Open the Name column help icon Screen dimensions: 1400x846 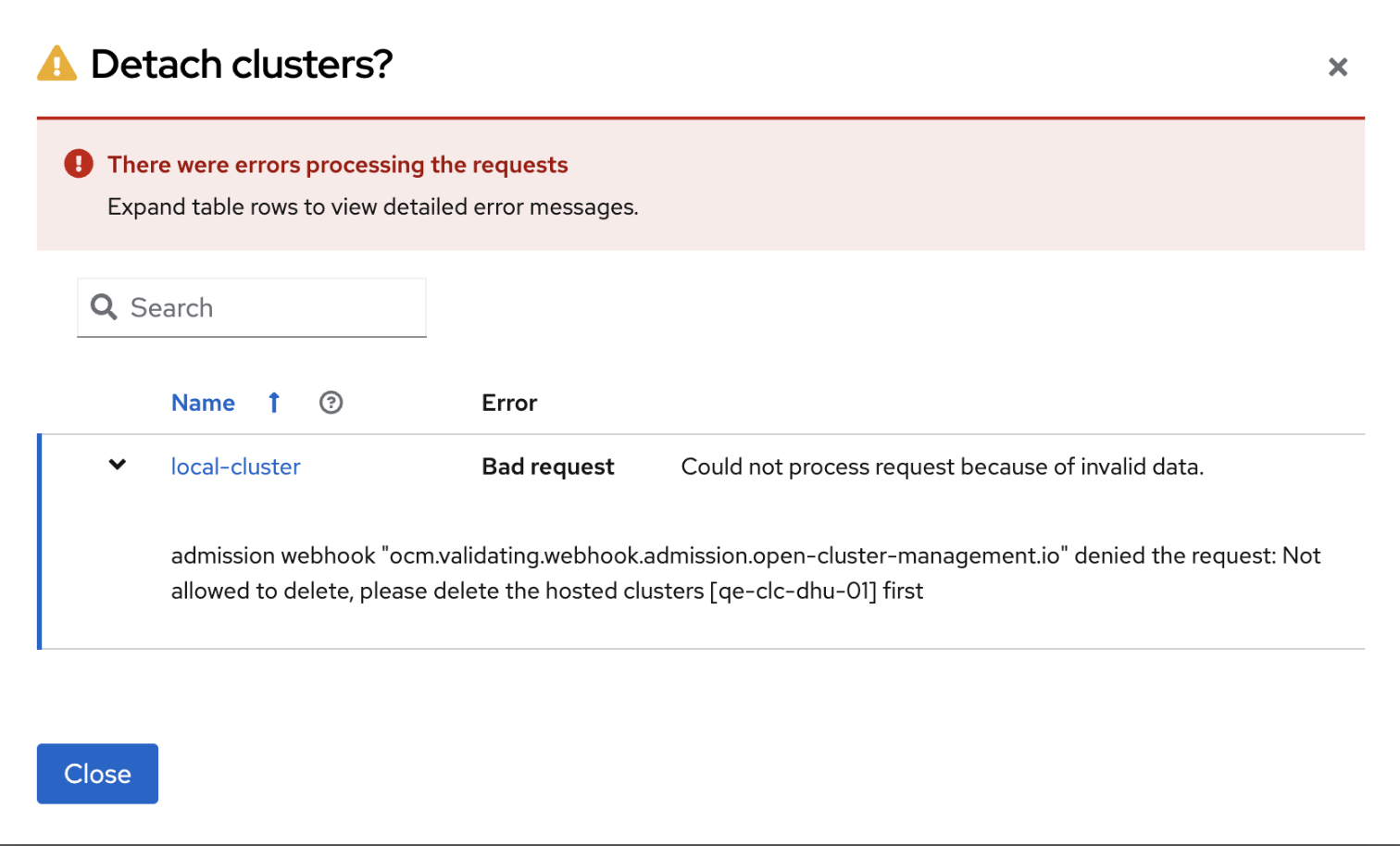(331, 403)
